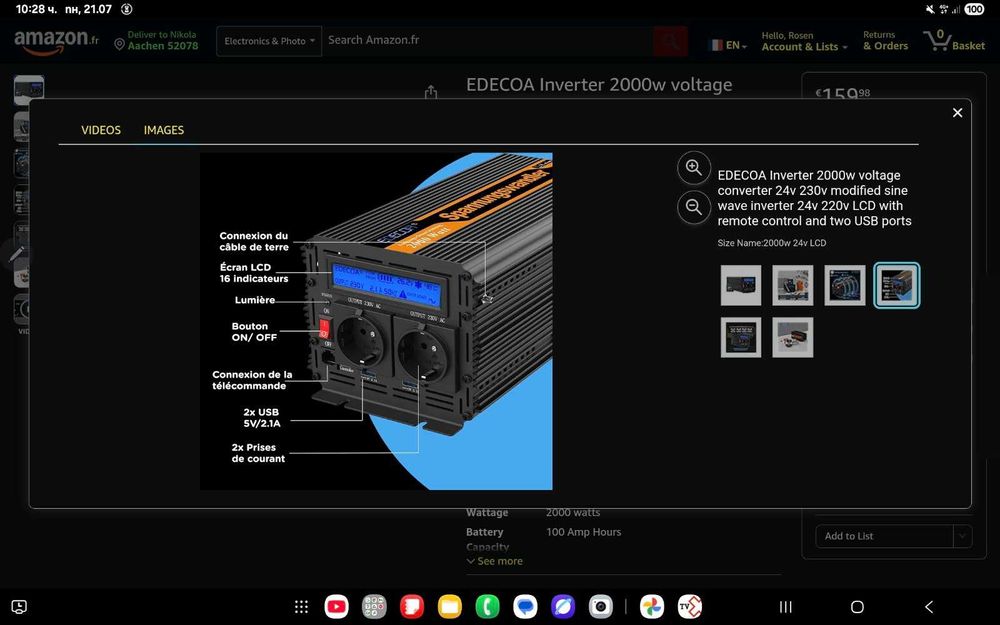1000x625 pixels.
Task: Select top product thumbnail in background sidebar
Action: pyautogui.click(x=29, y=90)
